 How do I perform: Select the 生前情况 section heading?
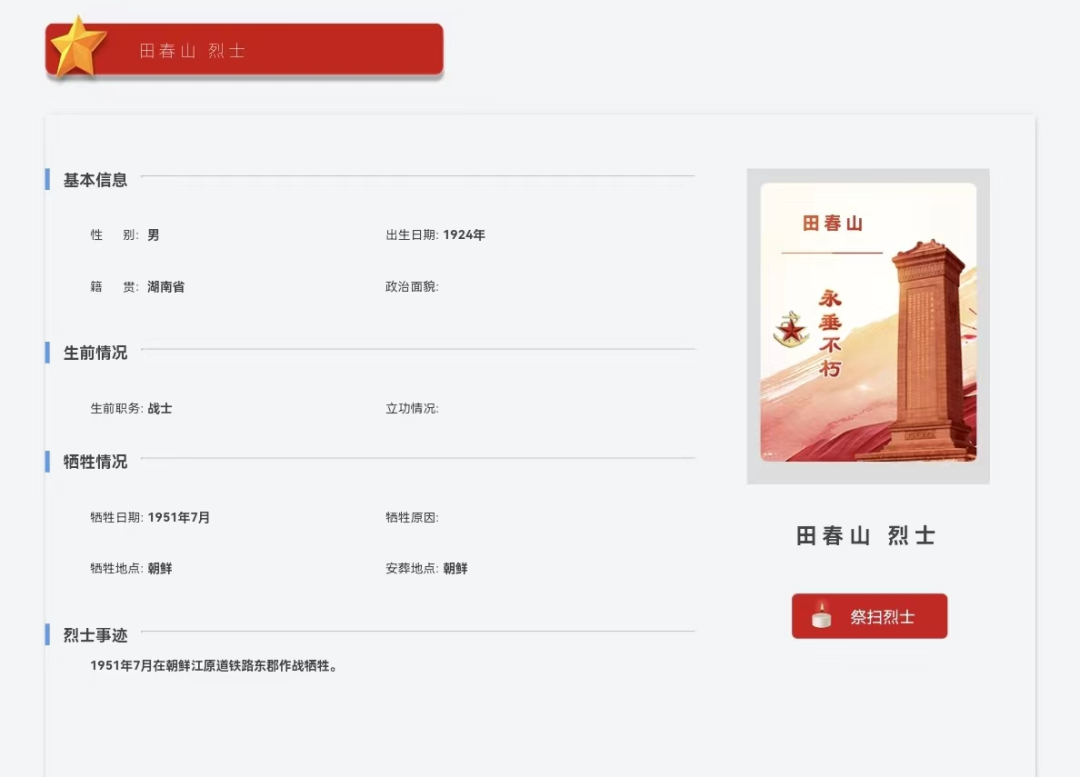(x=95, y=353)
